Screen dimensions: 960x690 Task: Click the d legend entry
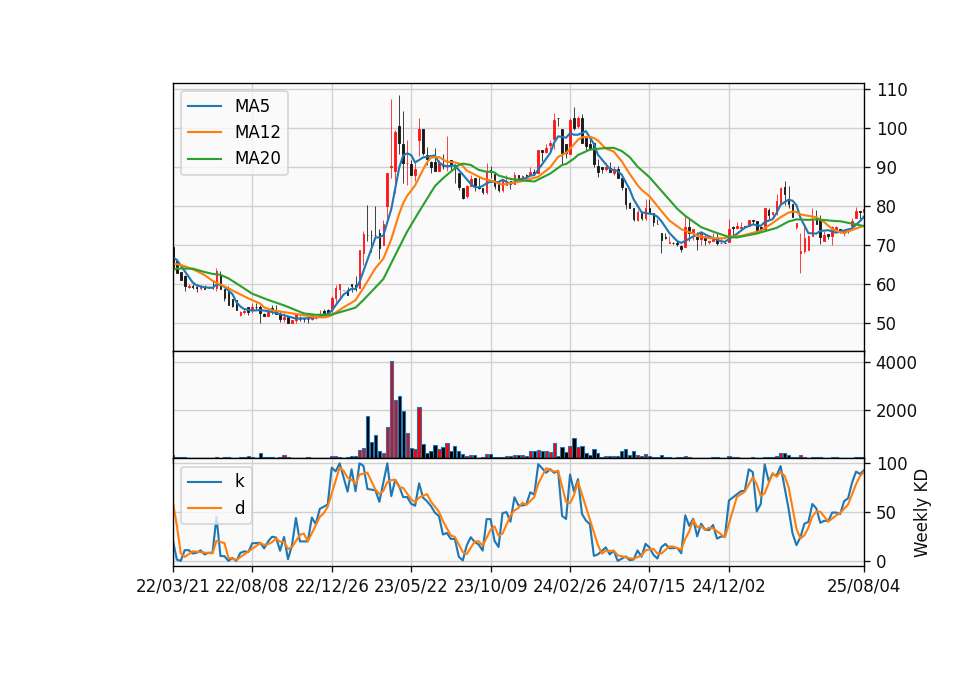pos(216,508)
